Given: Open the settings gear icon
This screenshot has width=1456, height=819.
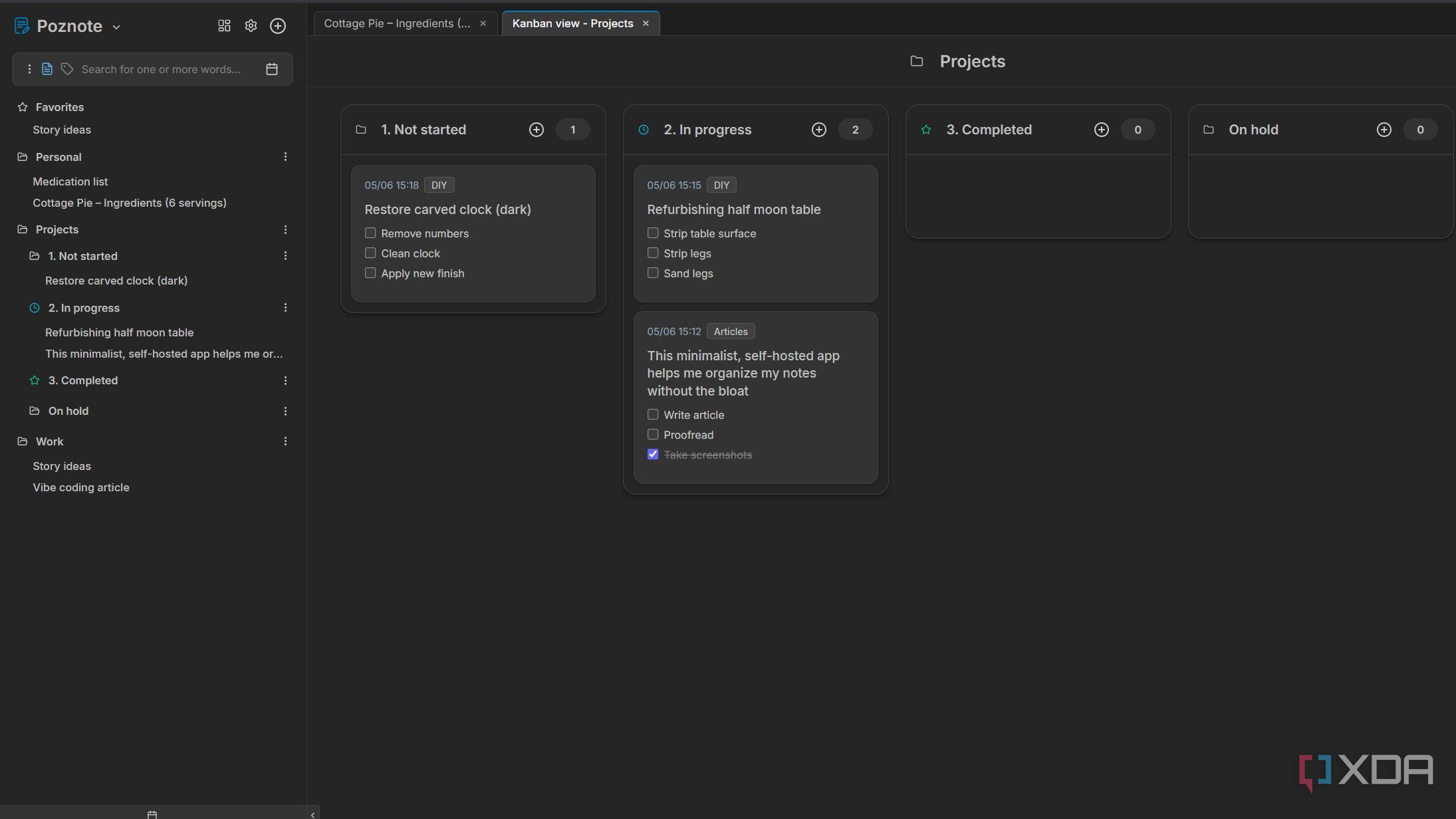Looking at the screenshot, I should click(x=251, y=26).
